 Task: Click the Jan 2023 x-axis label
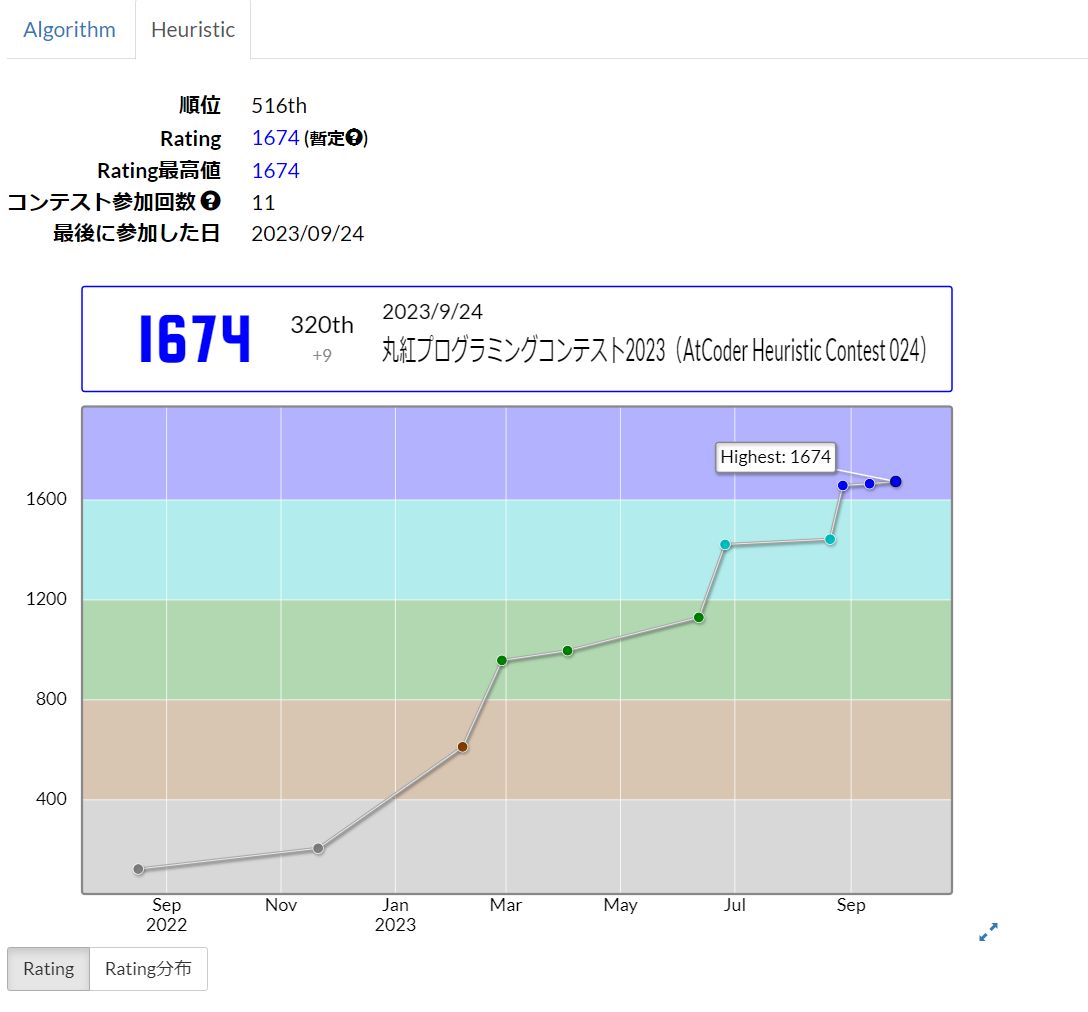click(396, 915)
